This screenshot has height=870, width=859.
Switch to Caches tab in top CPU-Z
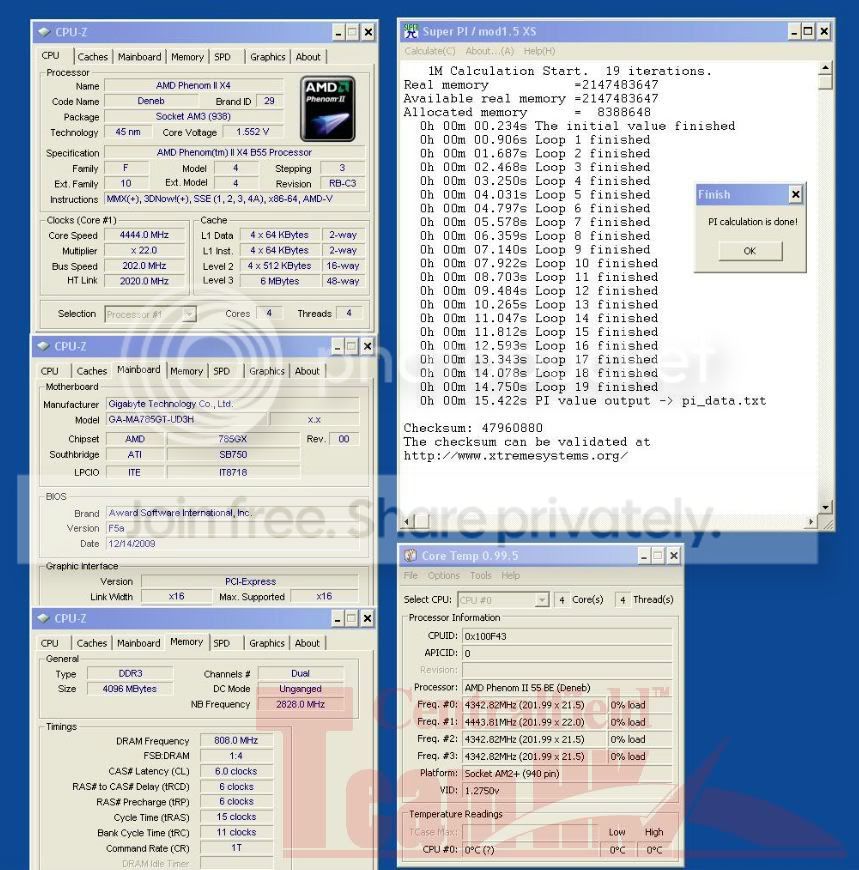pos(92,57)
